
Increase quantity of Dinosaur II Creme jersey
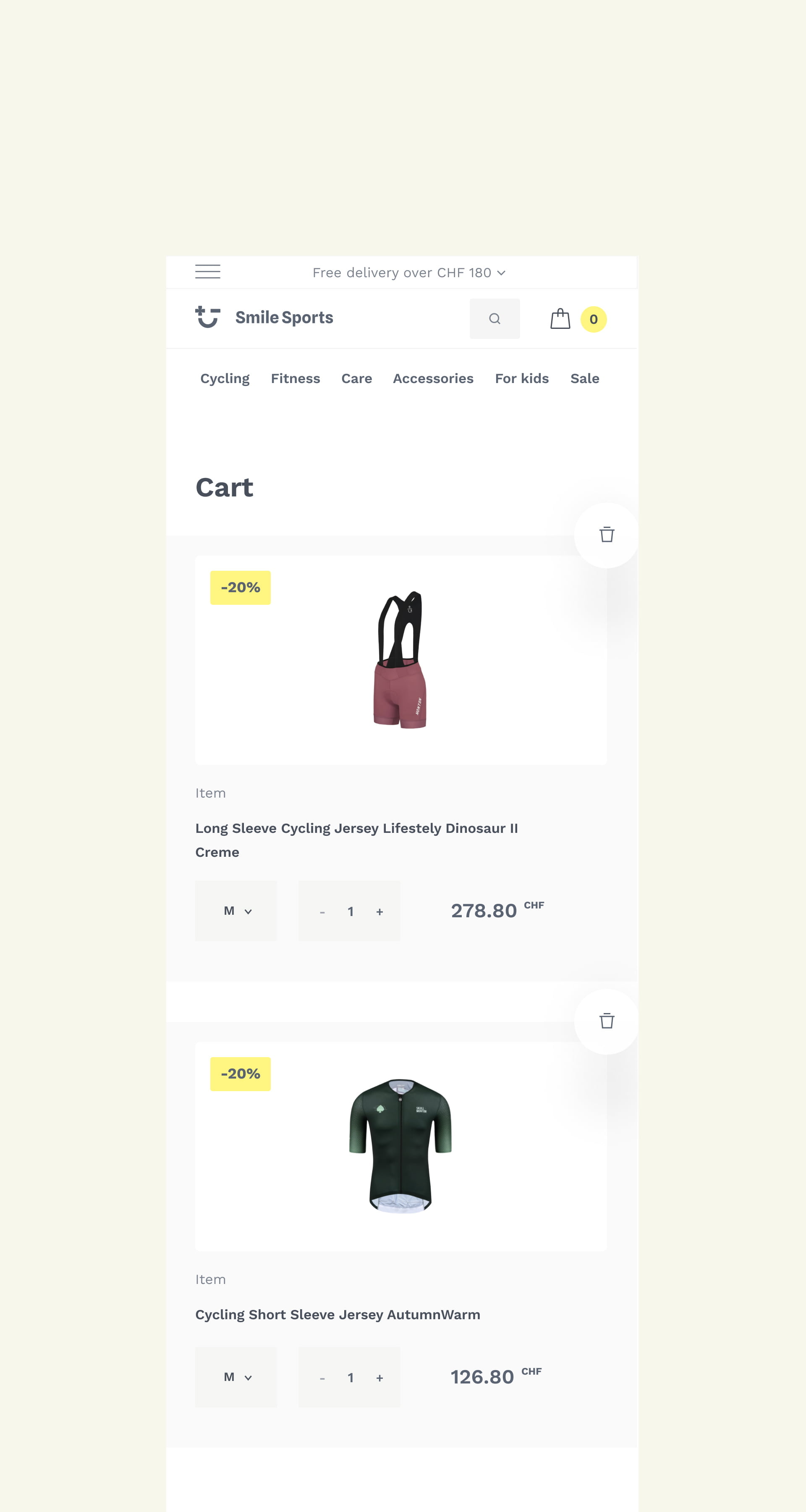coord(379,912)
